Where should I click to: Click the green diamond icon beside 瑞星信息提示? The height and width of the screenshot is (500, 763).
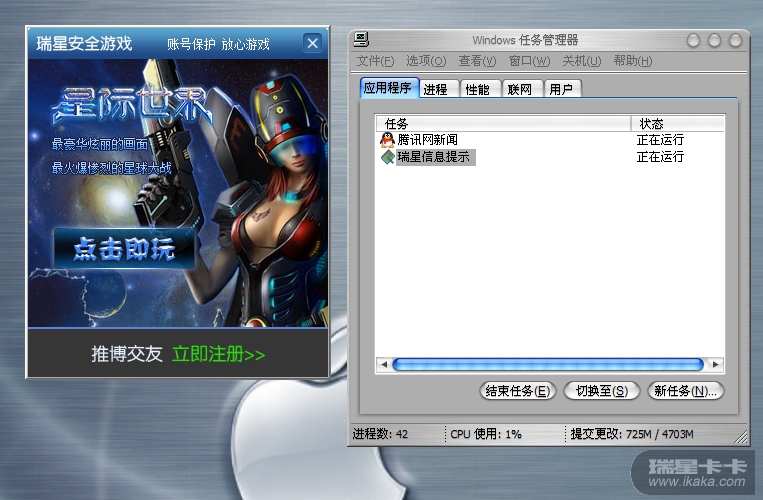(388, 157)
